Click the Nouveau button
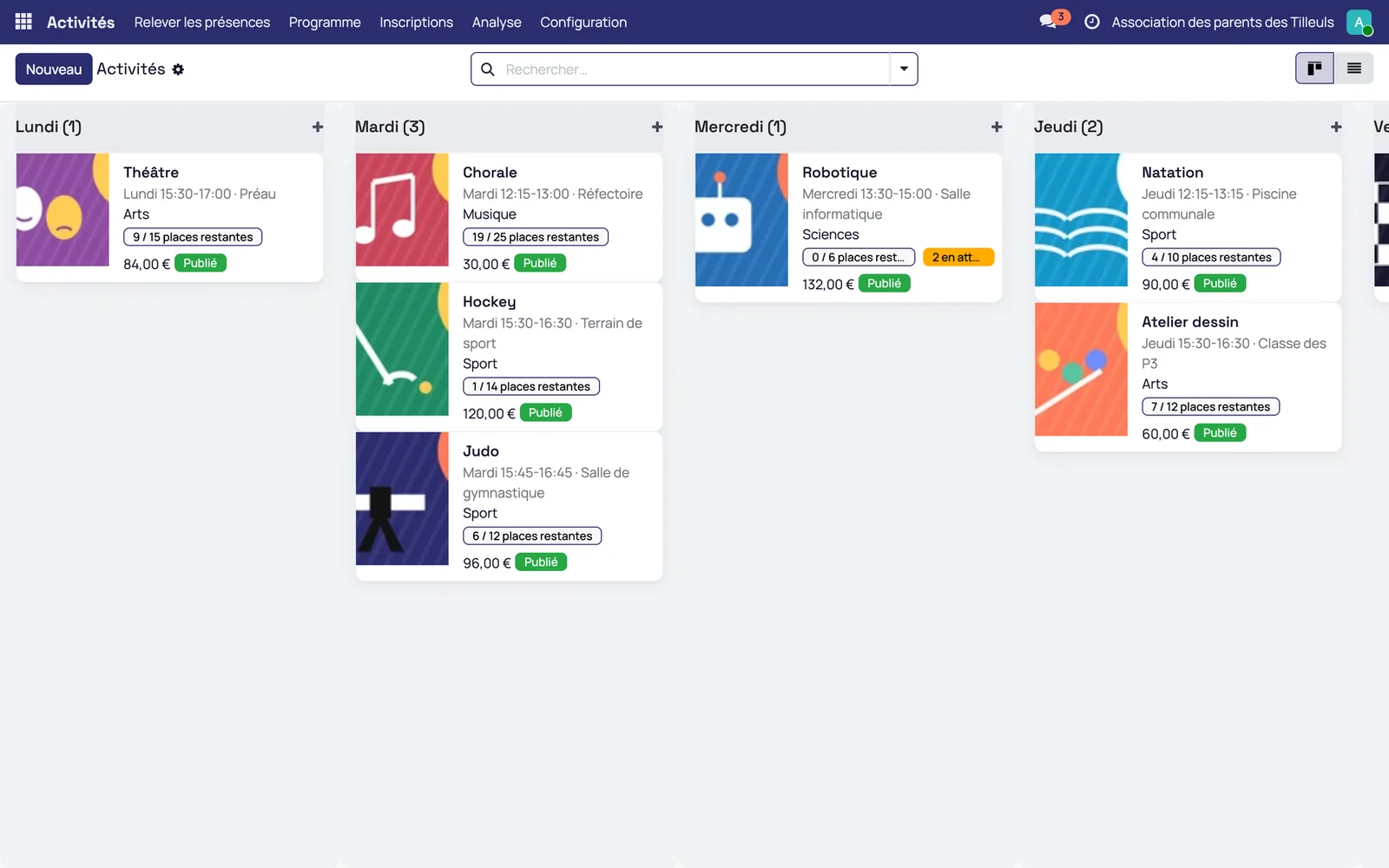 pos(54,69)
